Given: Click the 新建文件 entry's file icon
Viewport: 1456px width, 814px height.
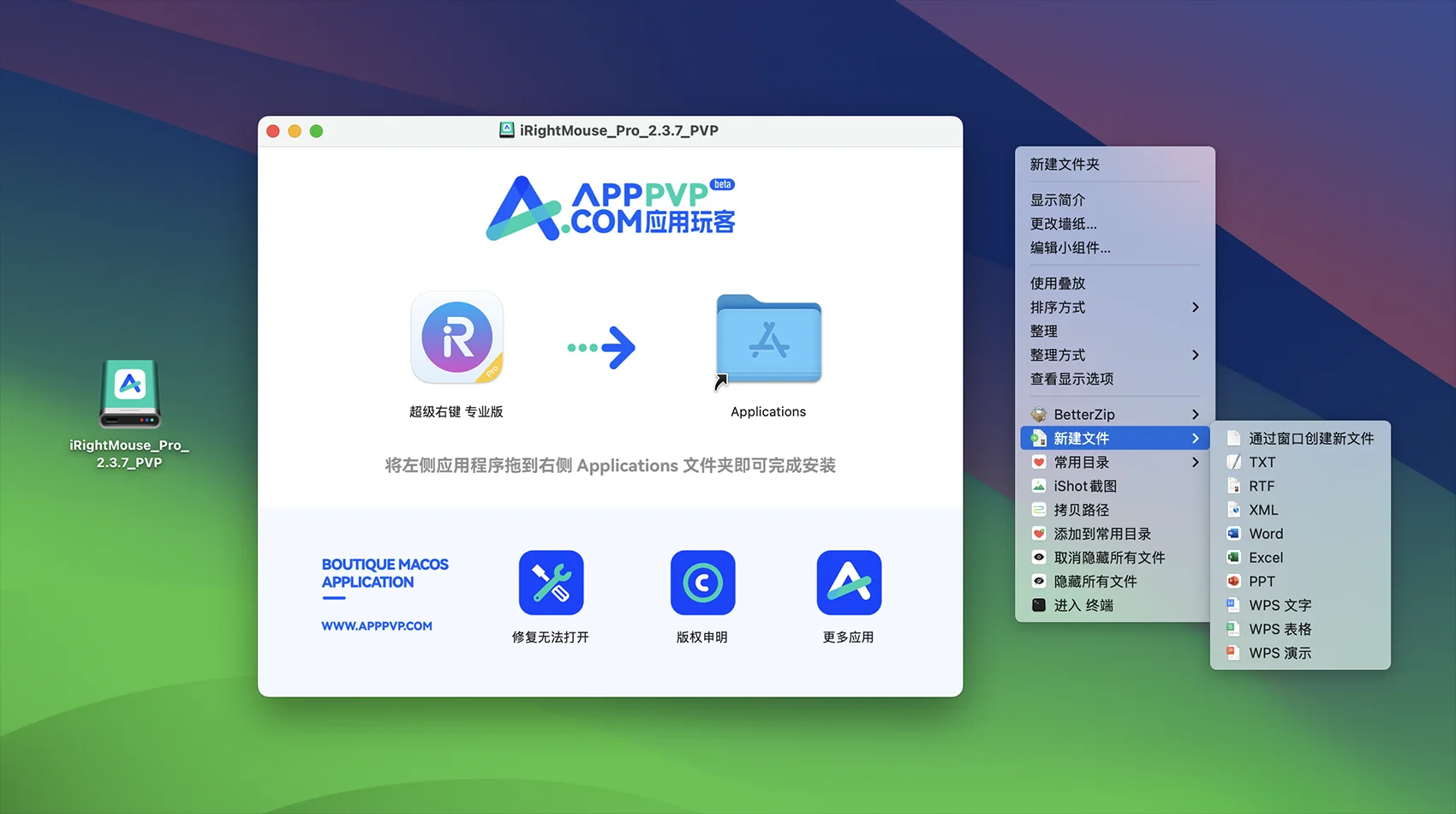Looking at the screenshot, I should pyautogui.click(x=1039, y=439).
